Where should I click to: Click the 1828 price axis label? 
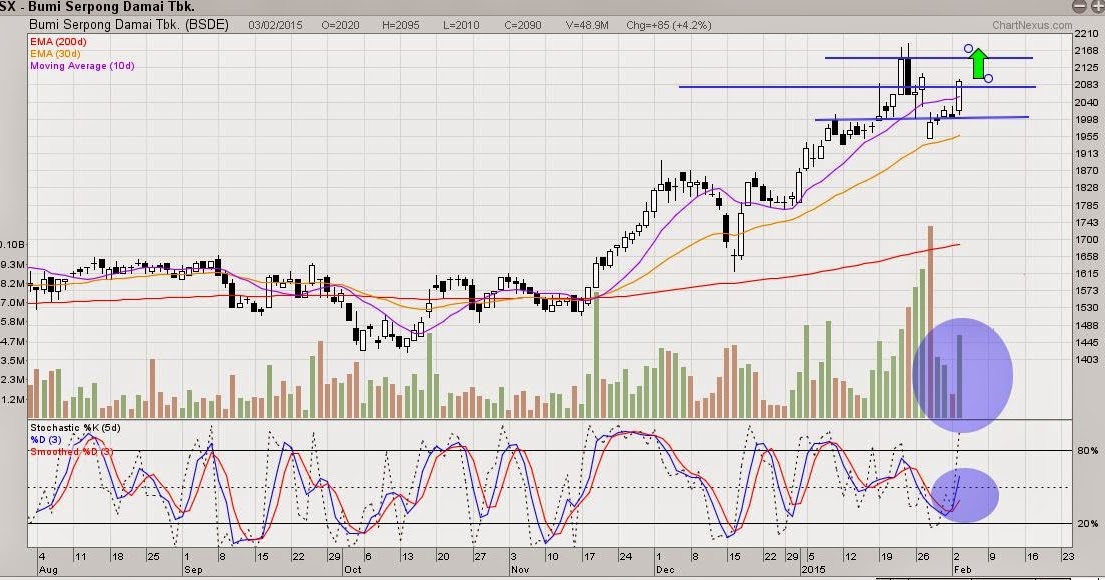1087,187
